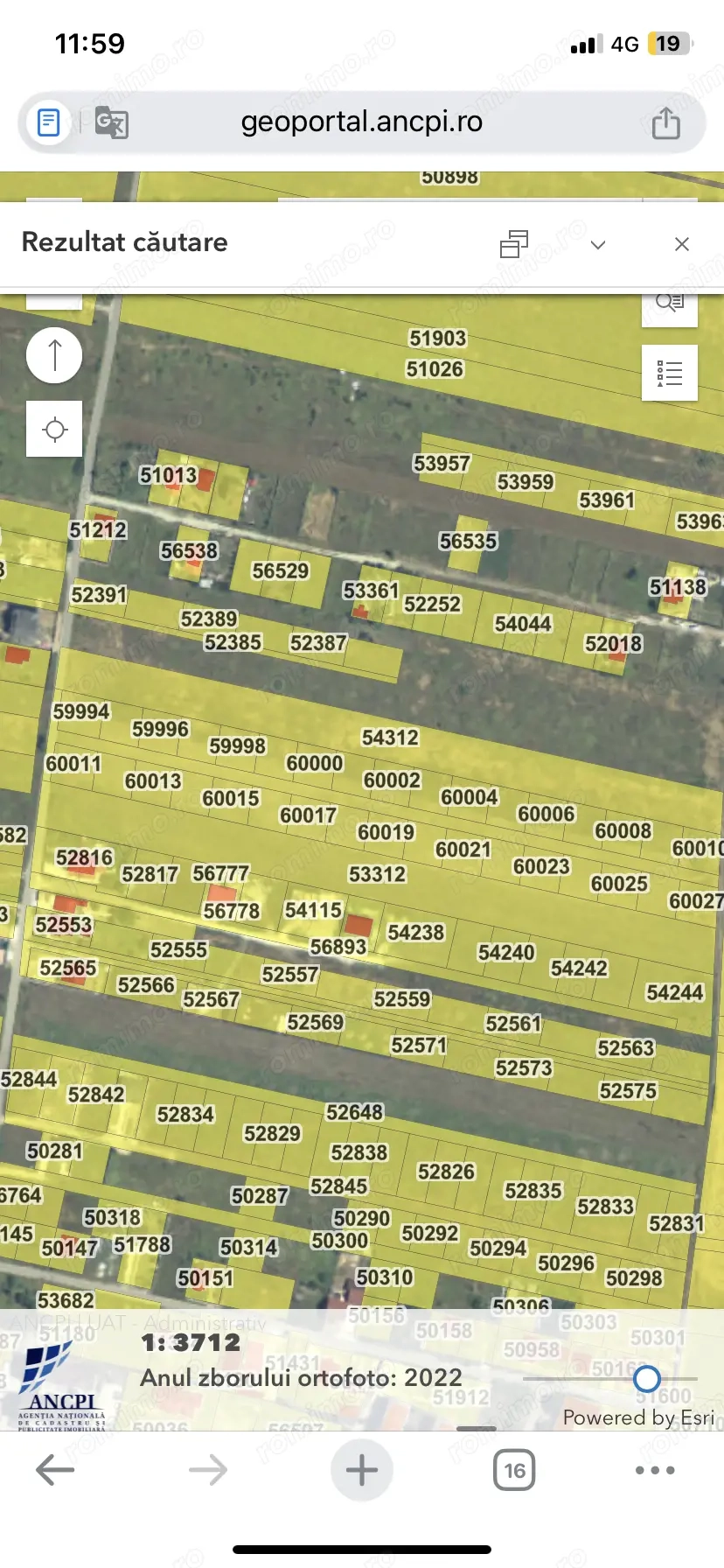The image size is (724, 1568).
Task: Click the Powered by Esri link
Action: point(638,1417)
